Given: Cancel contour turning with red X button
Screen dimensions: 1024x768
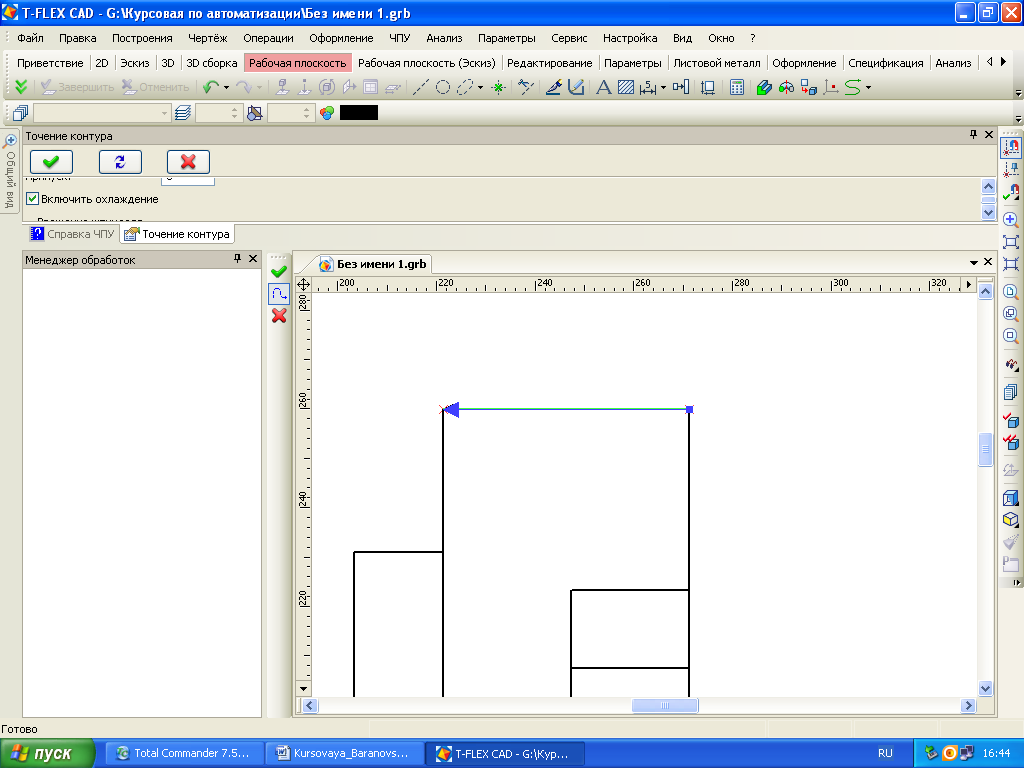Looking at the screenshot, I should [x=188, y=161].
